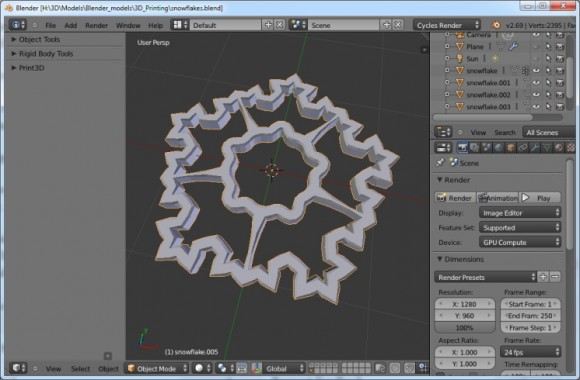This screenshot has width=580, height=380.
Task: Open the World properties tab icon
Action: tap(499, 148)
